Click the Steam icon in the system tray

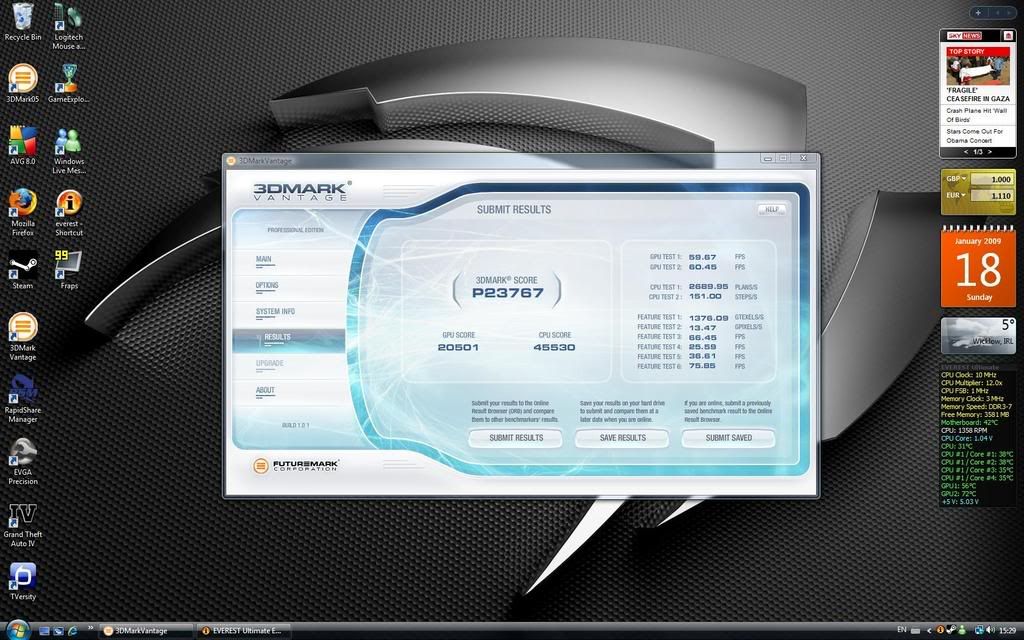click(951, 630)
